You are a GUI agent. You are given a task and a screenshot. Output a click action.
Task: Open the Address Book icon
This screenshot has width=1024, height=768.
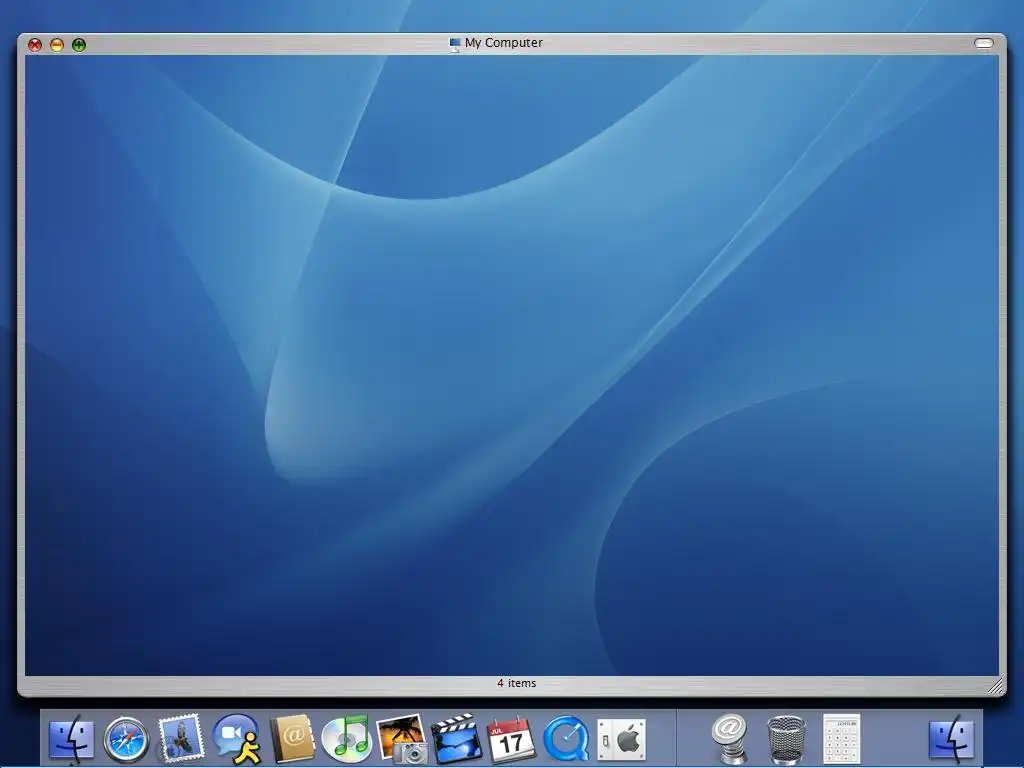pyautogui.click(x=292, y=739)
